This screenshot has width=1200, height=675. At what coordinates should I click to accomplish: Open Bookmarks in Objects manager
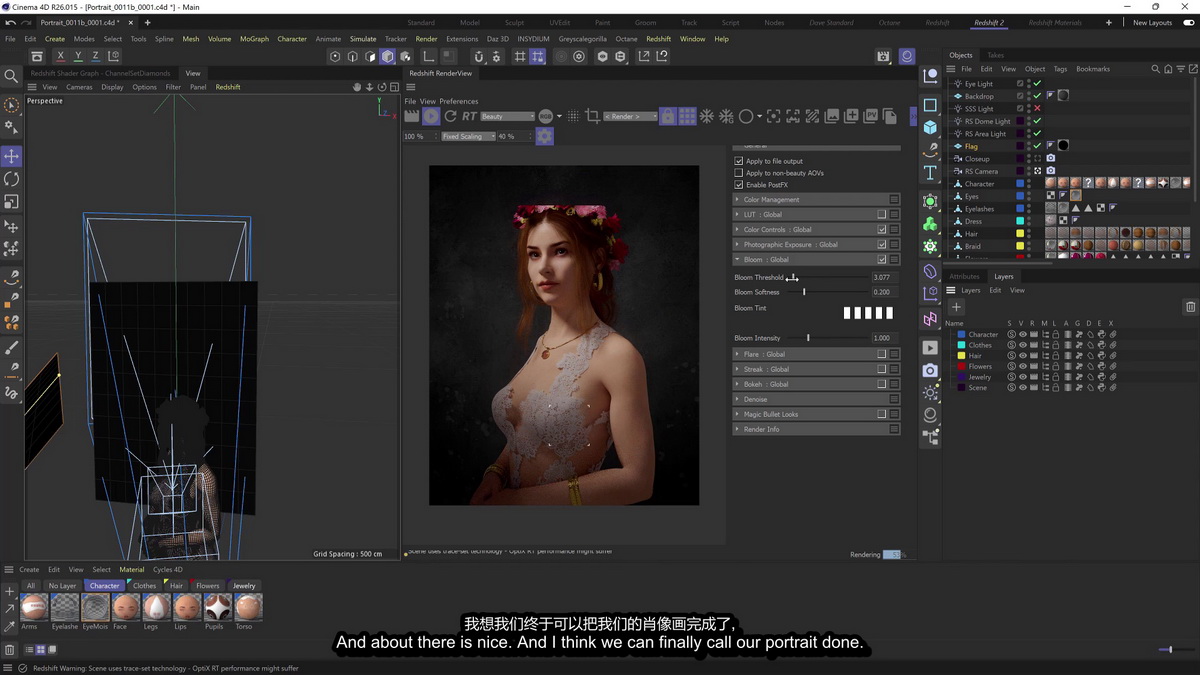coord(1093,69)
